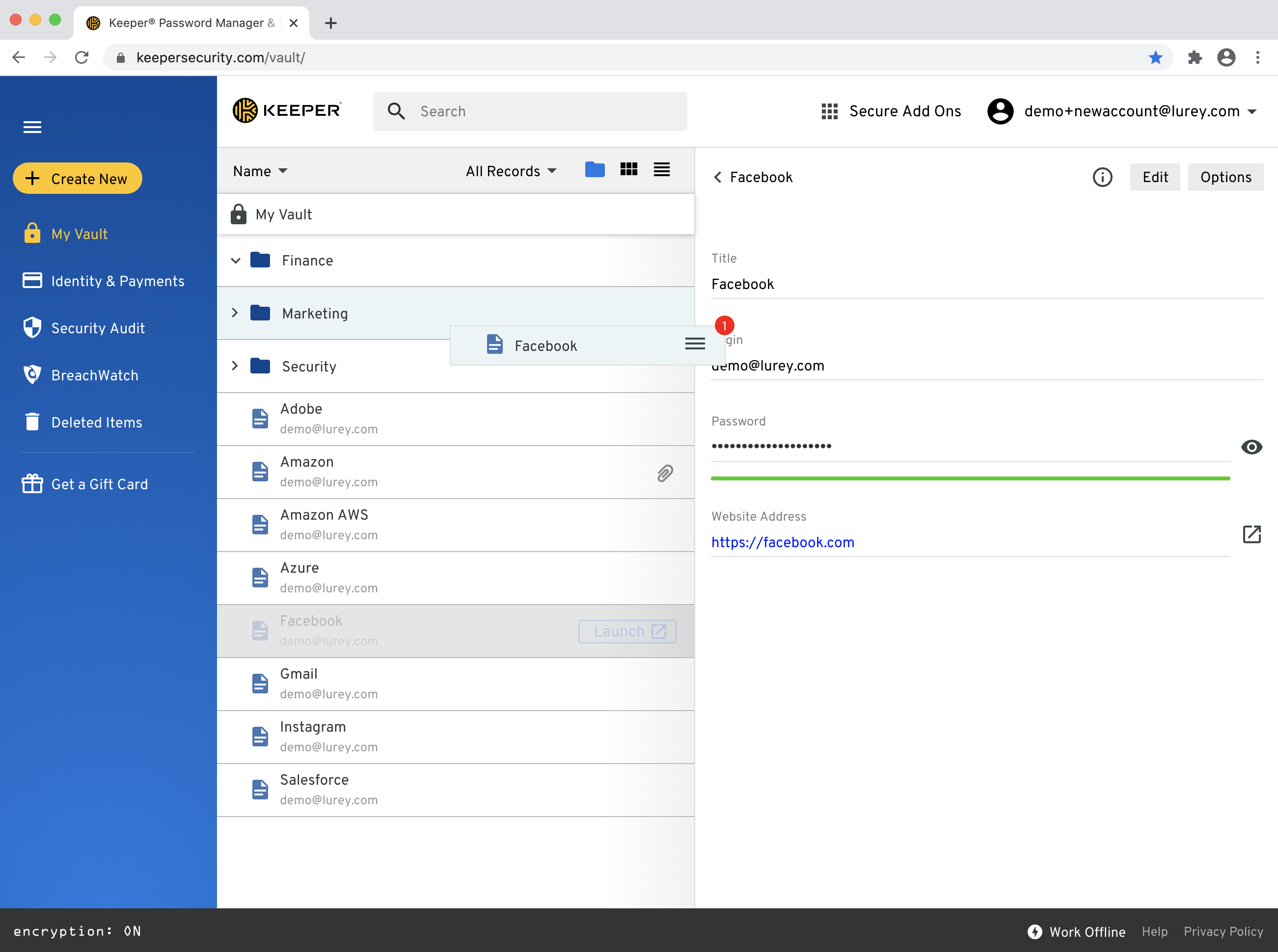
Task: Open Deleted Items section
Action: [82, 423]
